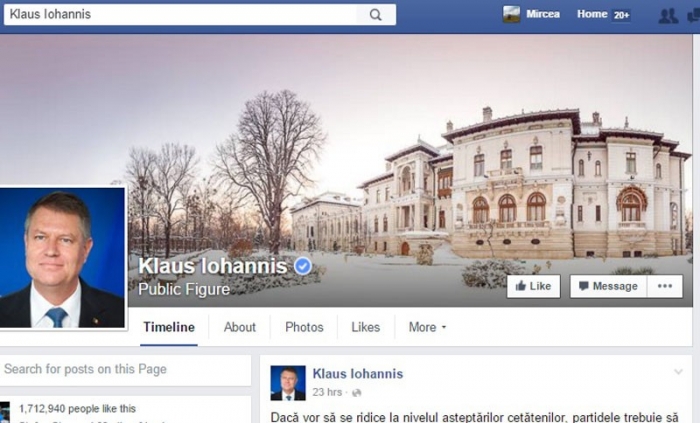Click Mircea's name in top bar

pyautogui.click(x=543, y=14)
